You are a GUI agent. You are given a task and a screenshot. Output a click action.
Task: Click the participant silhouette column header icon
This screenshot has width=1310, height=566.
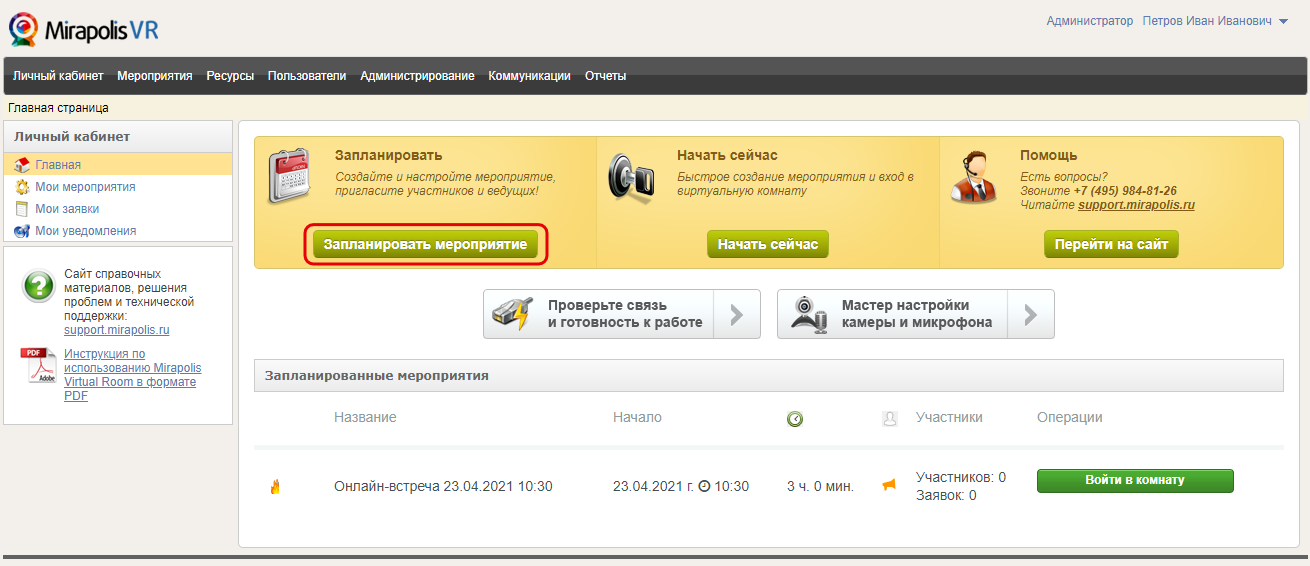click(890, 419)
